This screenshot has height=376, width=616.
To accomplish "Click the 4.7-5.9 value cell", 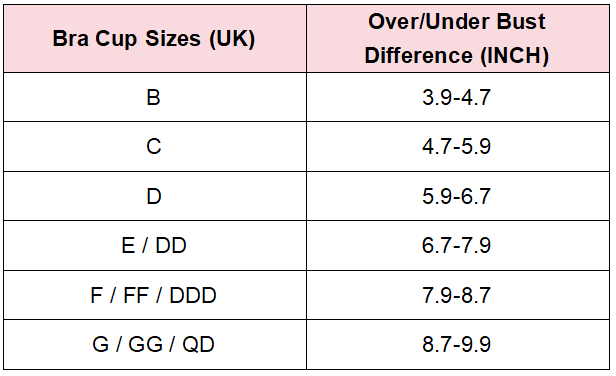I will click(458, 147).
